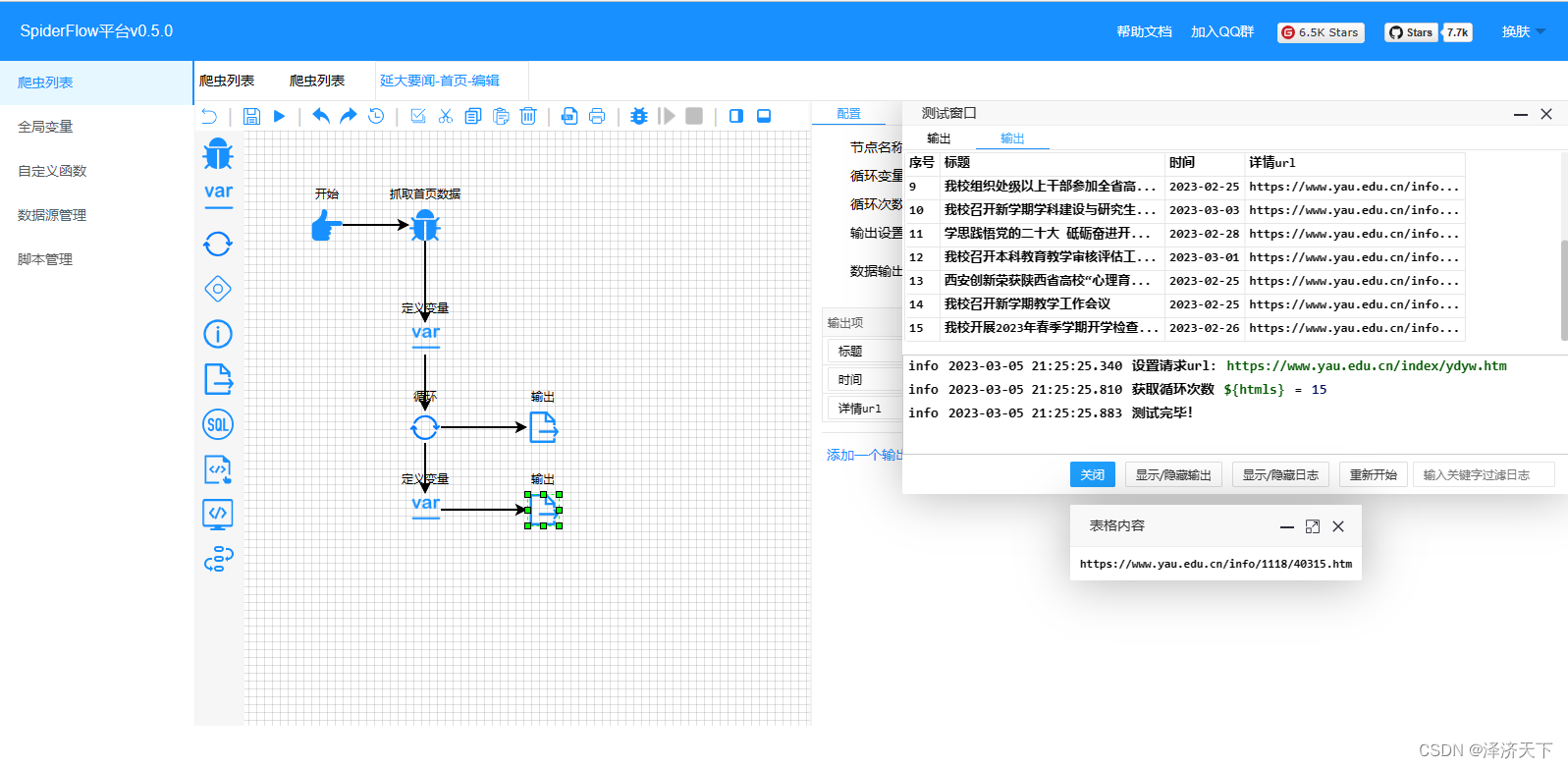This screenshot has width=1568, height=768.
Task: Copy the selected node
Action: [x=473, y=116]
